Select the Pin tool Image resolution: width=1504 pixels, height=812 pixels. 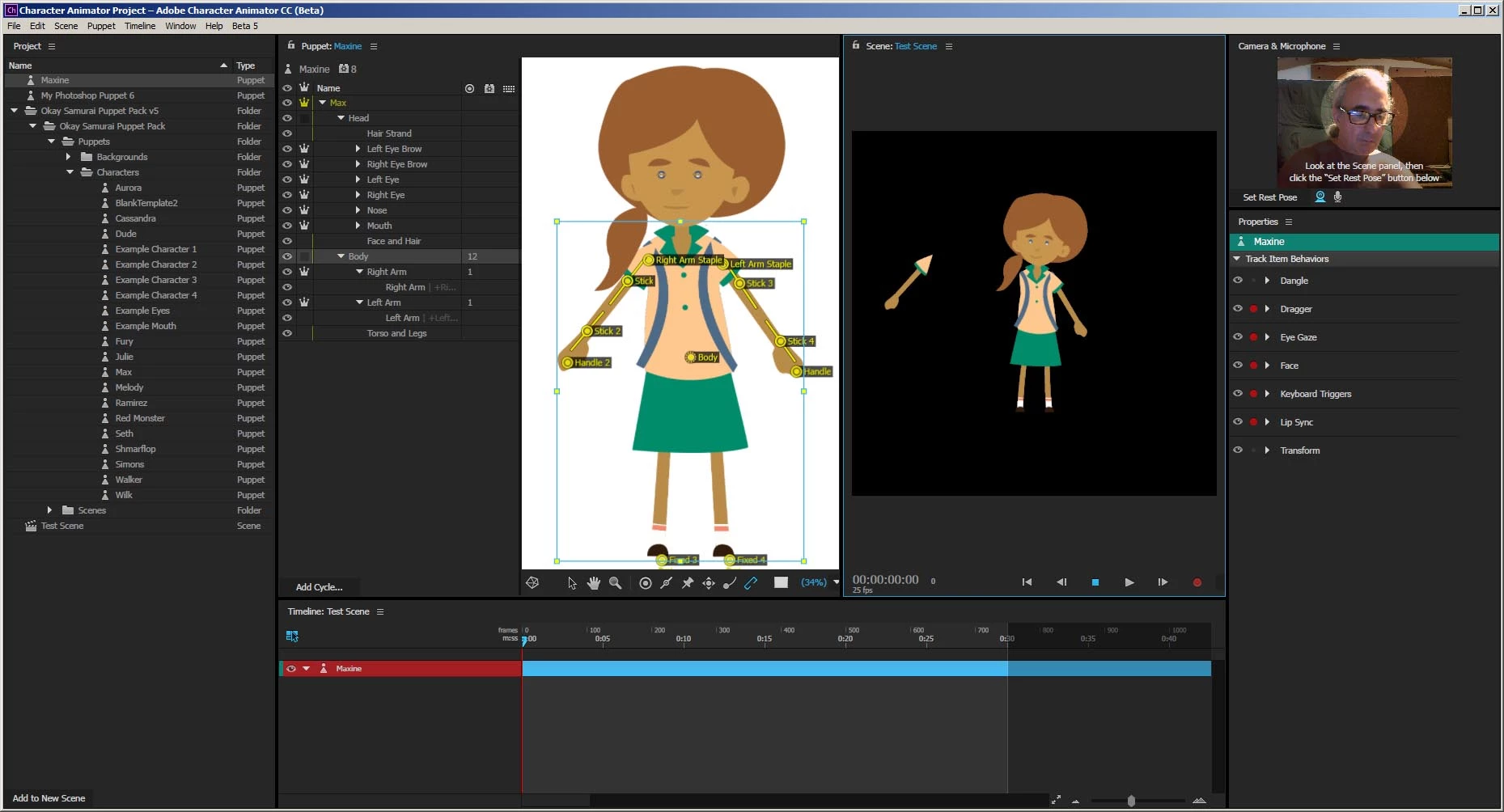[x=688, y=583]
